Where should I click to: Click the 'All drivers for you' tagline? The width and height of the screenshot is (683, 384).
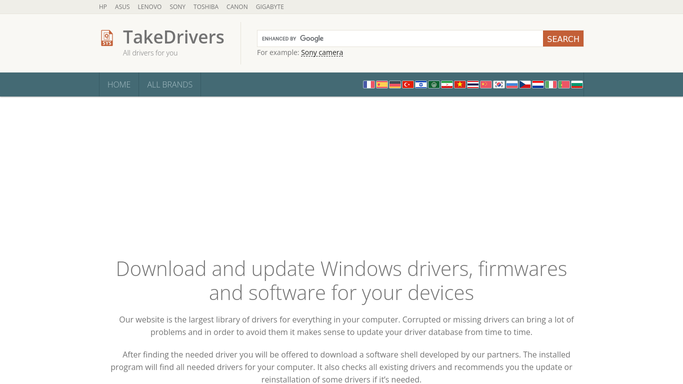pos(150,53)
